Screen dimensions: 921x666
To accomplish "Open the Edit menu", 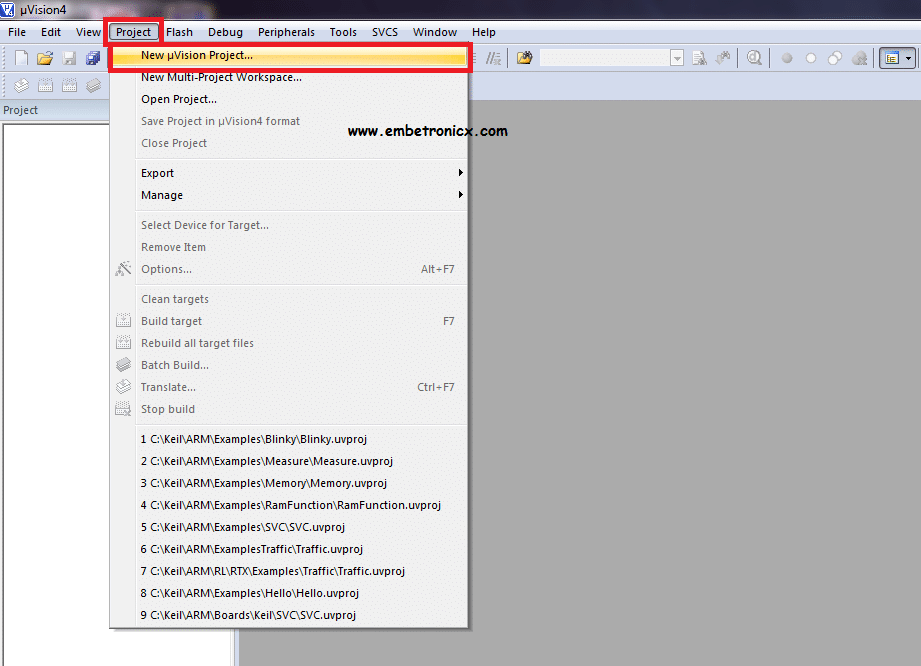I will click(51, 32).
